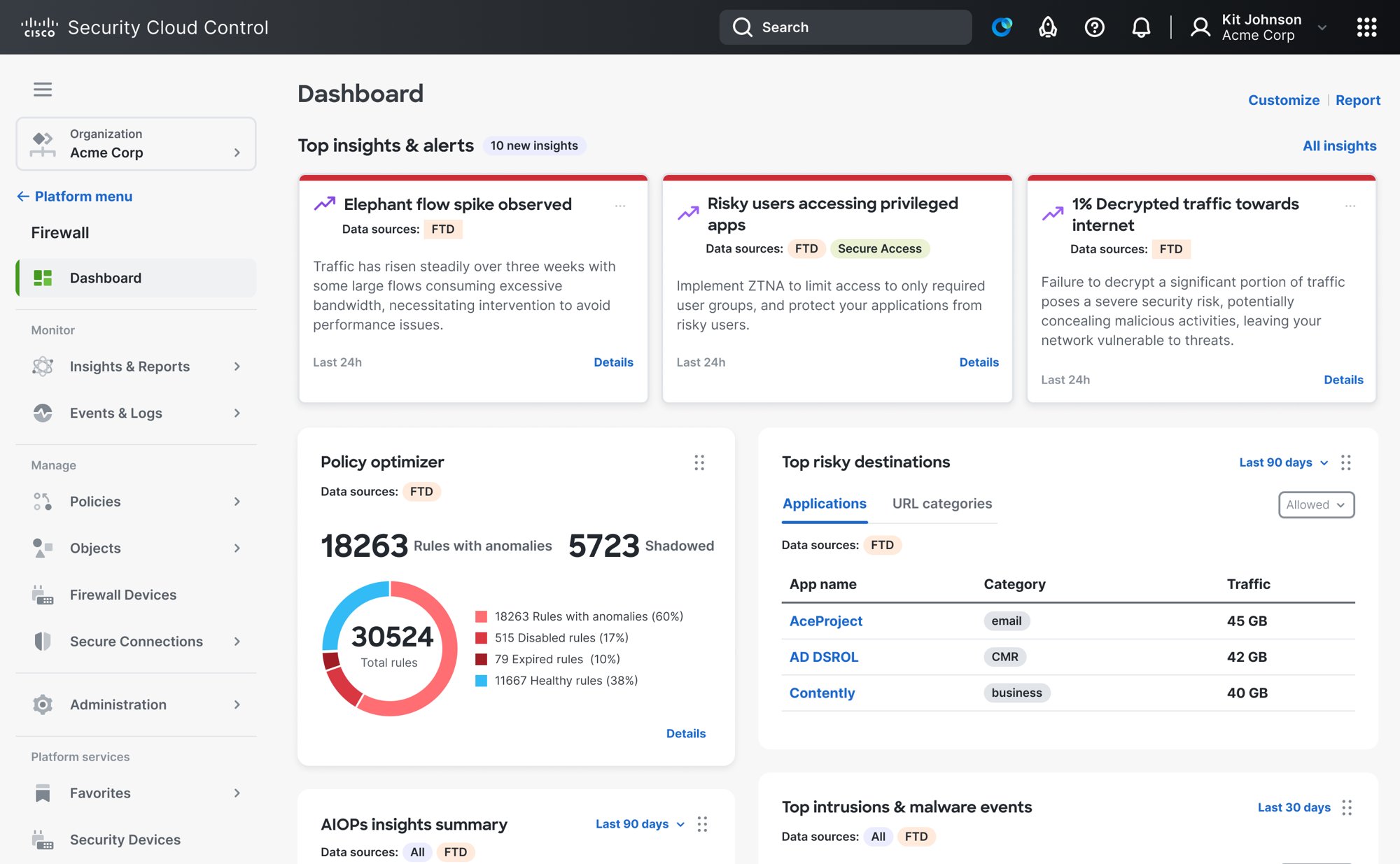1400x864 pixels.
Task: Click the Security Devices sidebar icon
Action: click(x=43, y=840)
